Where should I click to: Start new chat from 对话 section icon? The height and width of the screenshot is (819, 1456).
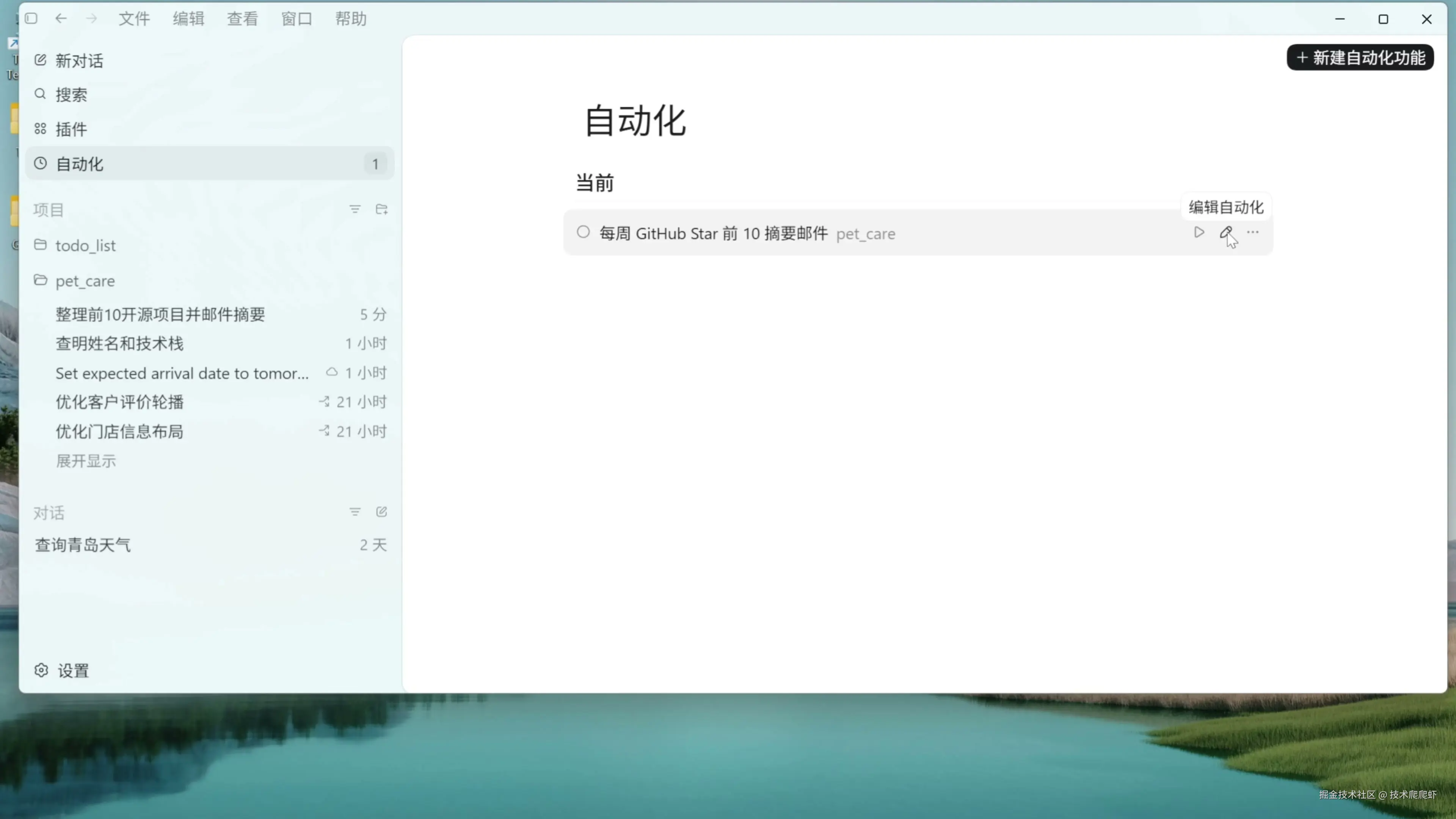(381, 511)
